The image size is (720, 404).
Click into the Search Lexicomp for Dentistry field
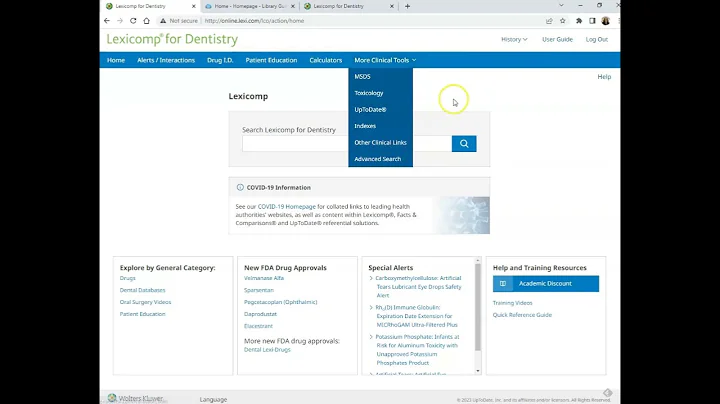[347, 144]
